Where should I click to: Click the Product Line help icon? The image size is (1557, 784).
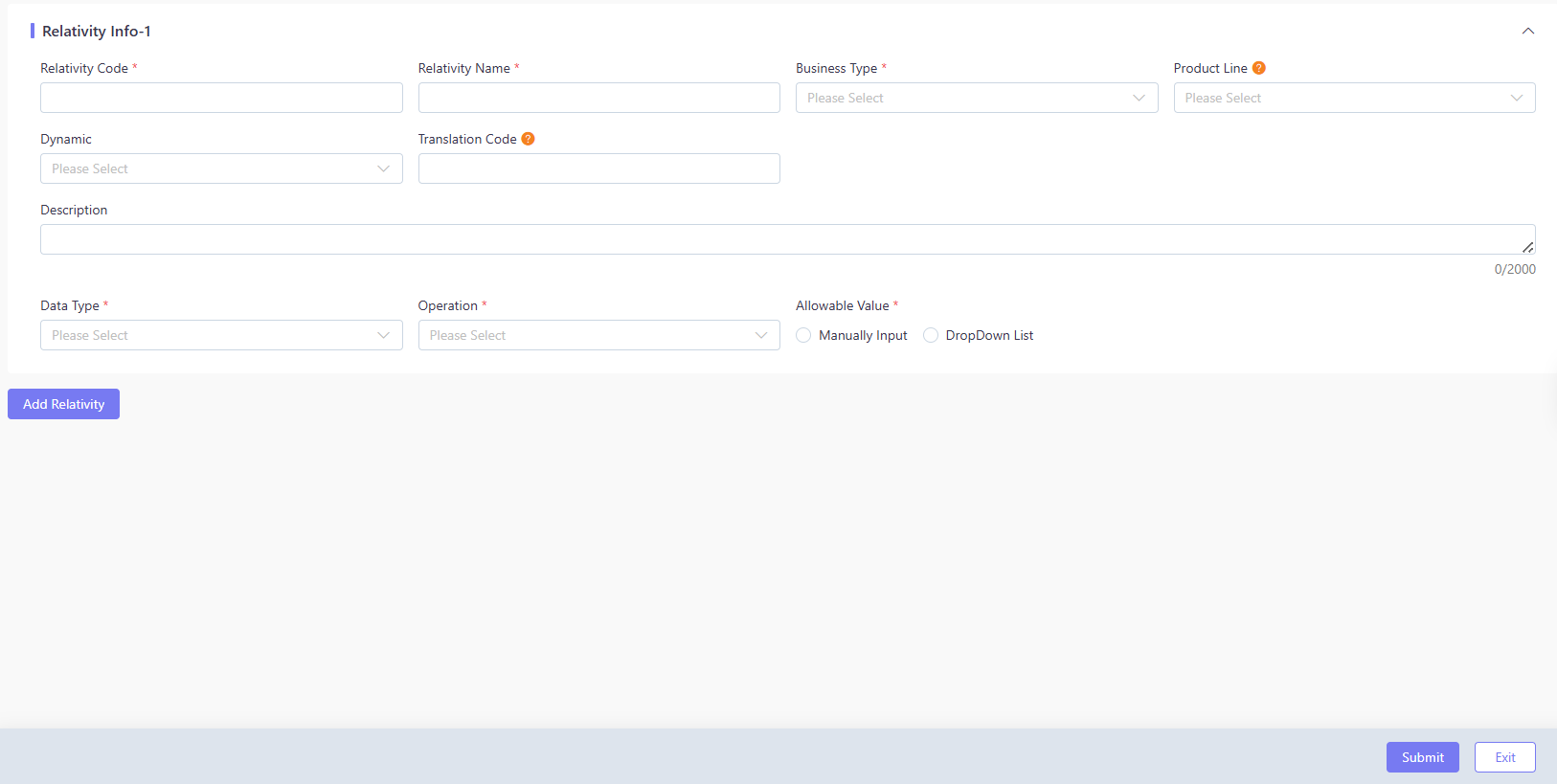1259,68
